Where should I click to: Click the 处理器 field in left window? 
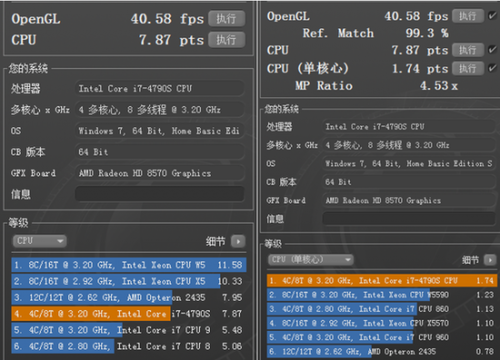tap(159, 88)
